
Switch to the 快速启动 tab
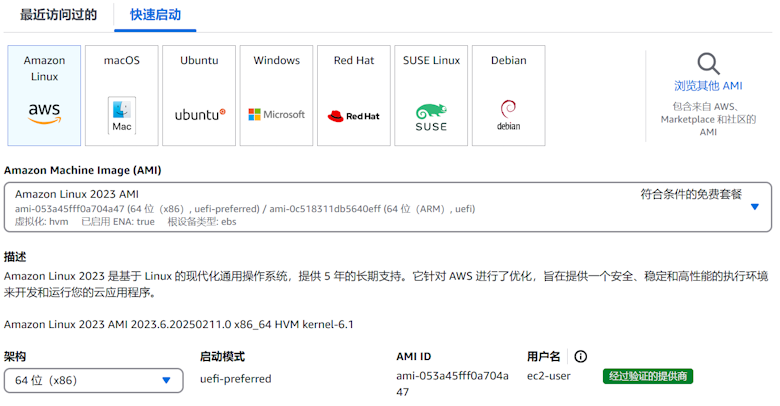(155, 15)
